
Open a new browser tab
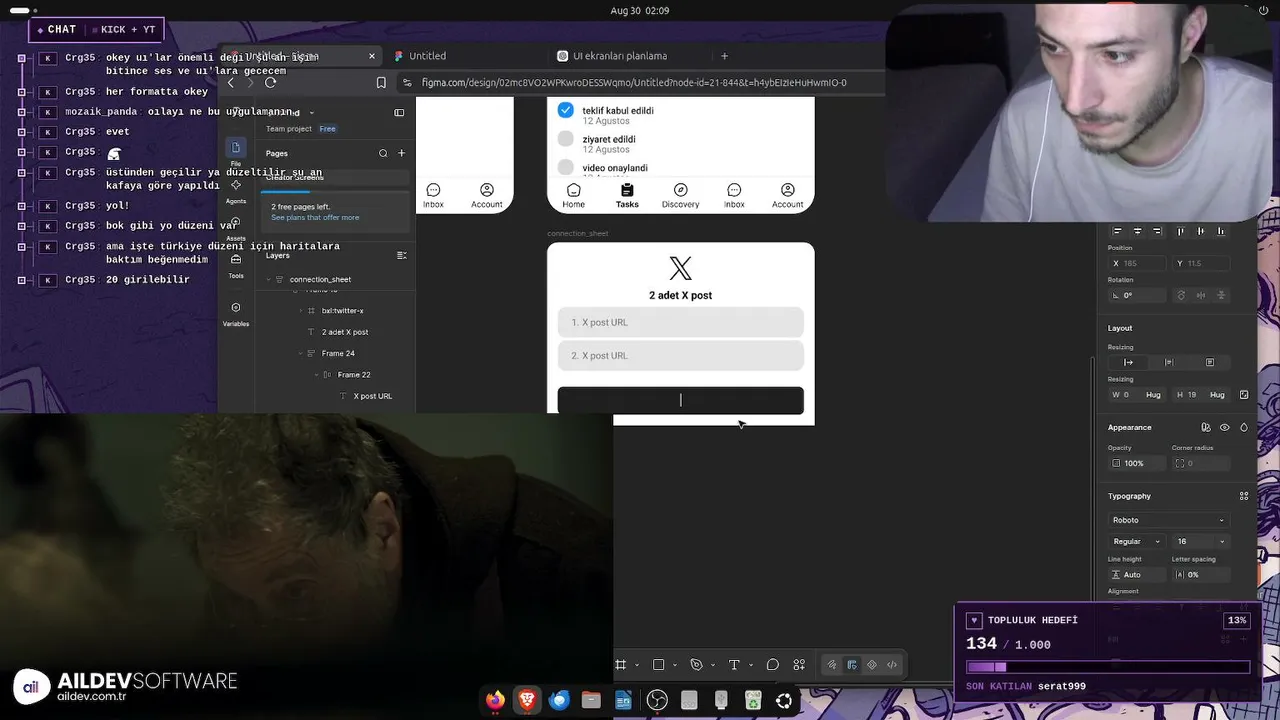click(725, 56)
